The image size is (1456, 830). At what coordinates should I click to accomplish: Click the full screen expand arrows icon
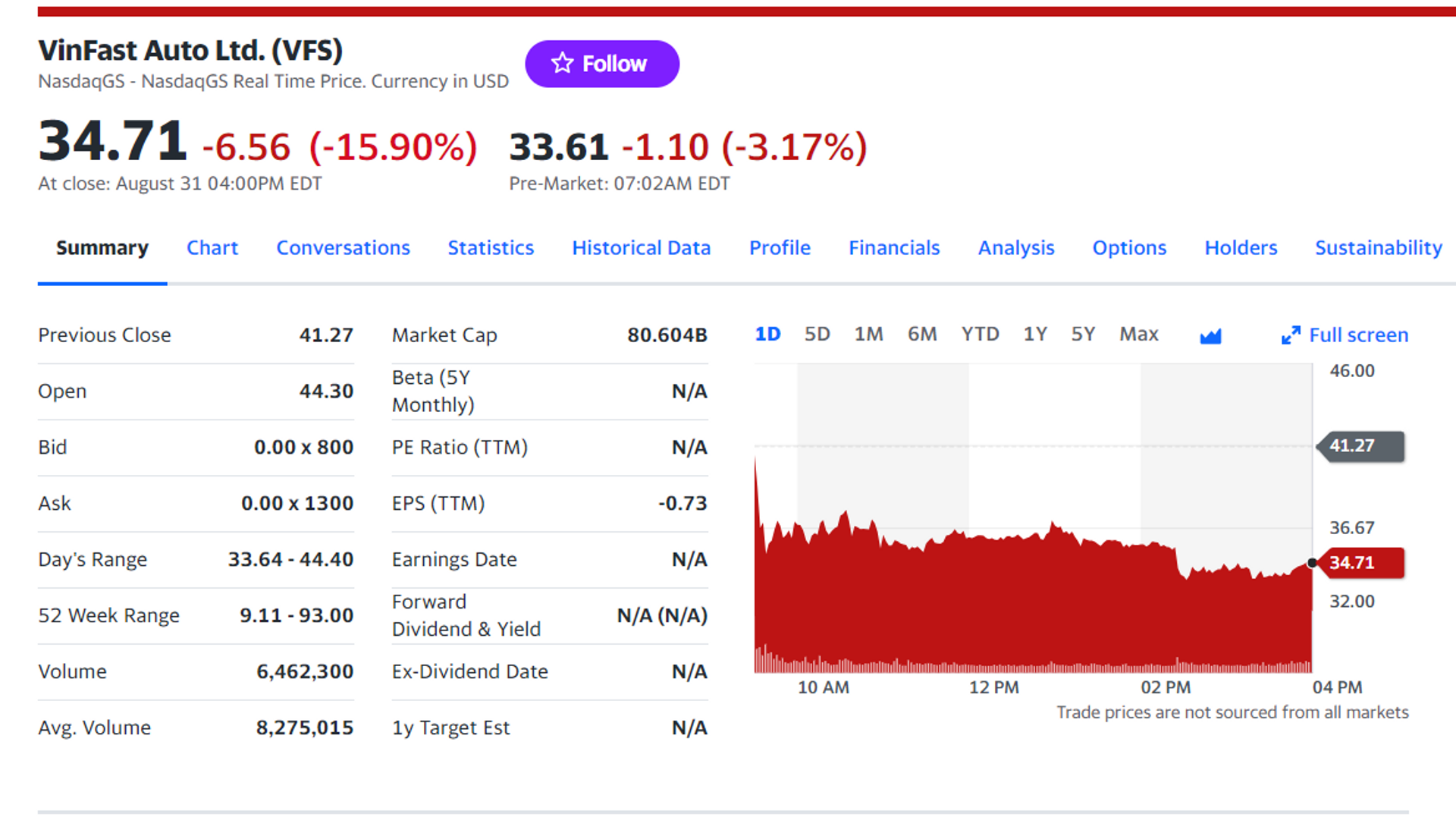pos(1291,335)
